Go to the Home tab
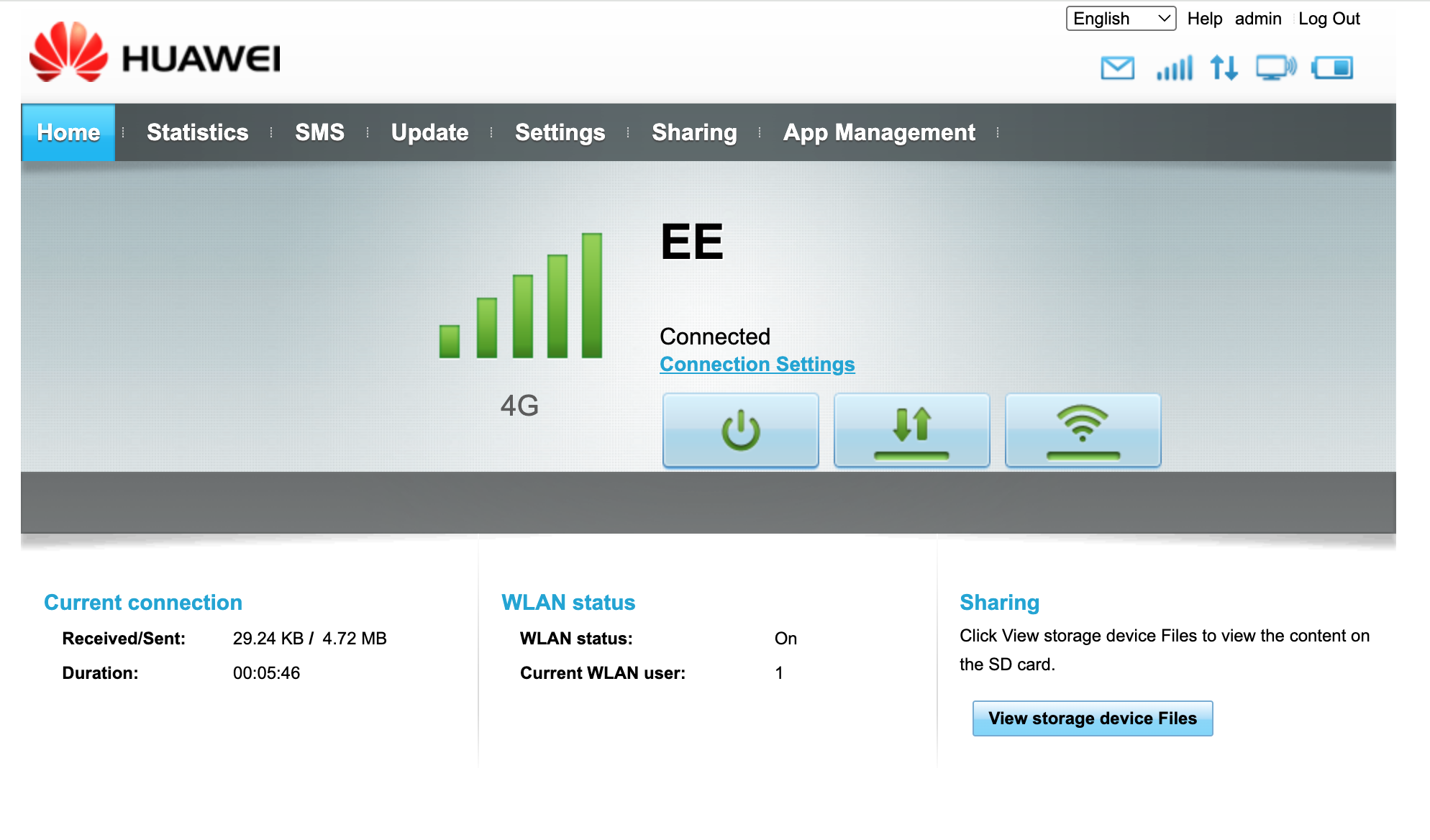This screenshot has width=1430, height=840. 68,132
